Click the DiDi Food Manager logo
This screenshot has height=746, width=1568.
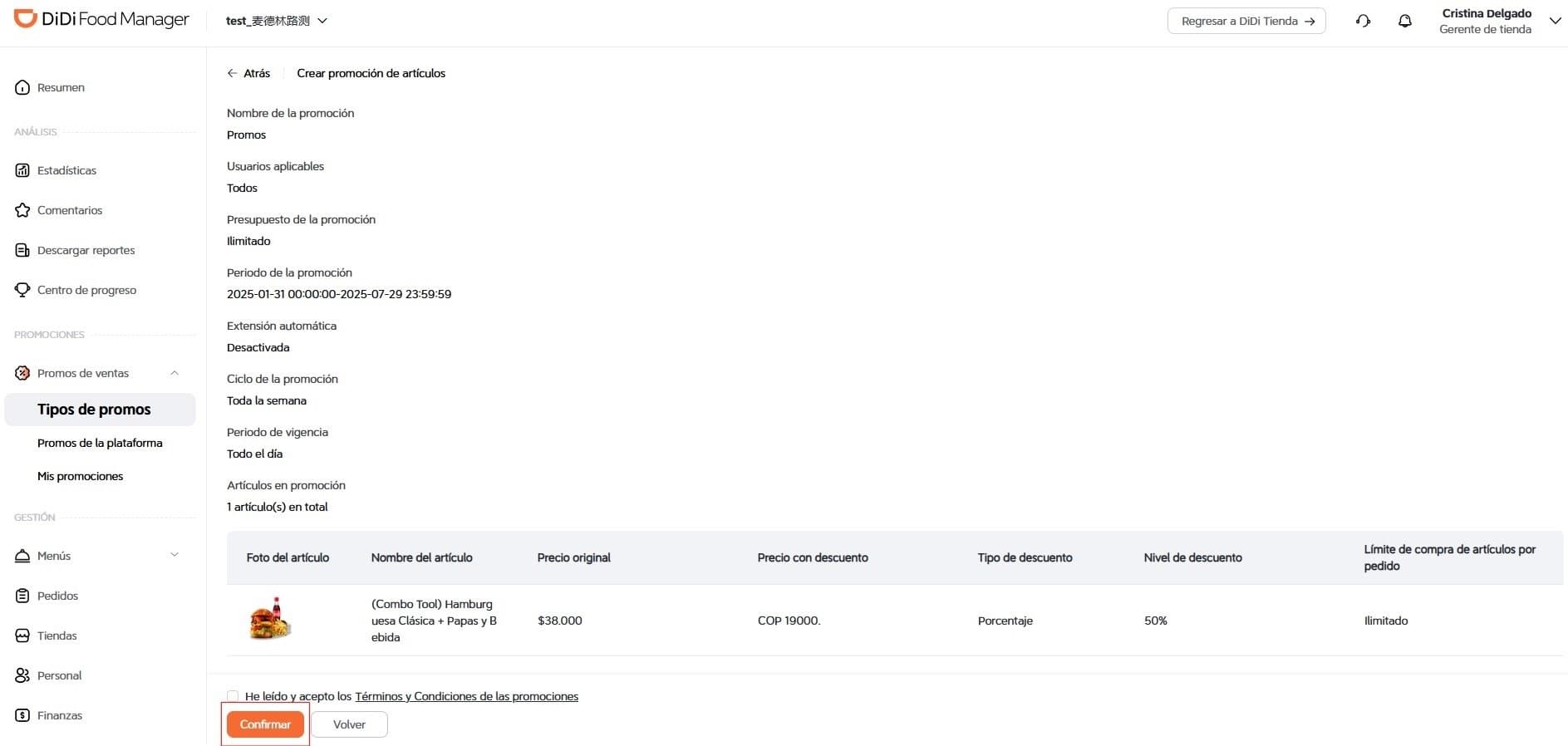tap(101, 19)
